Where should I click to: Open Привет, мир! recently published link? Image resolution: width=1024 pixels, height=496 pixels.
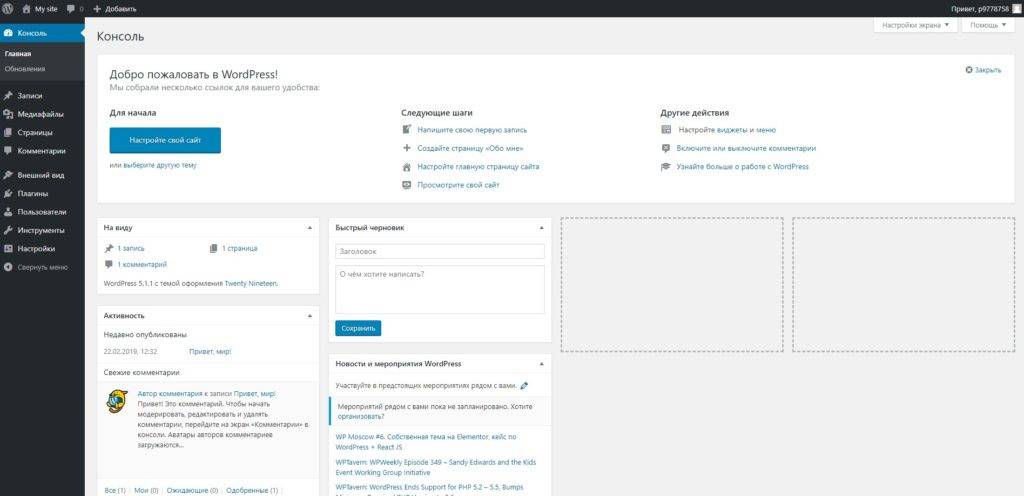pyautogui.click(x=210, y=351)
